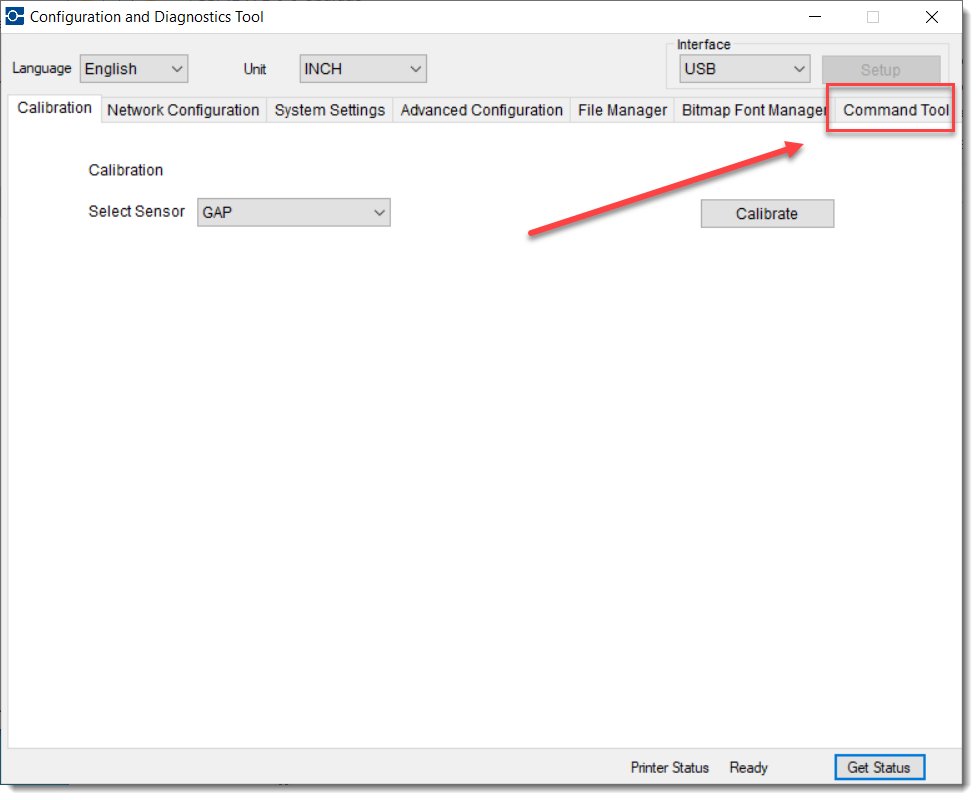Select the Calibration tab
The width and height of the screenshot is (978, 800).
coord(55,108)
